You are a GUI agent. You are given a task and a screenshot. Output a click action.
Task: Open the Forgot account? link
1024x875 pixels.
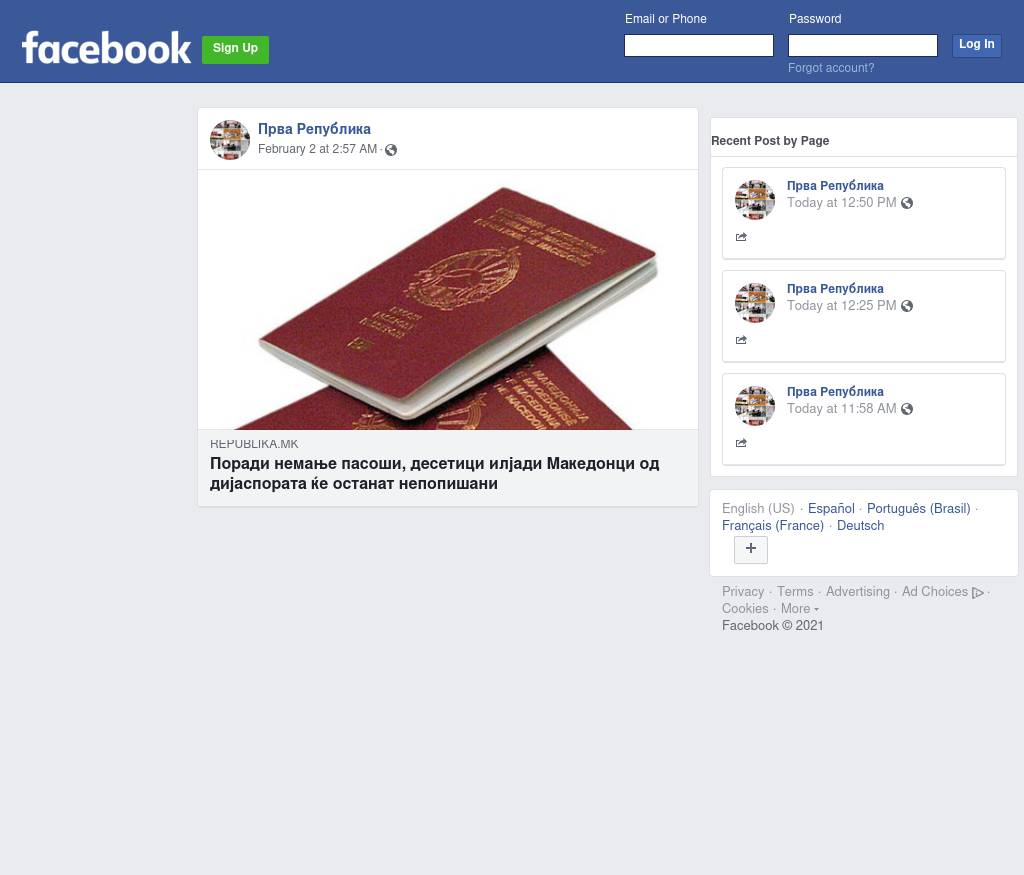tap(831, 68)
